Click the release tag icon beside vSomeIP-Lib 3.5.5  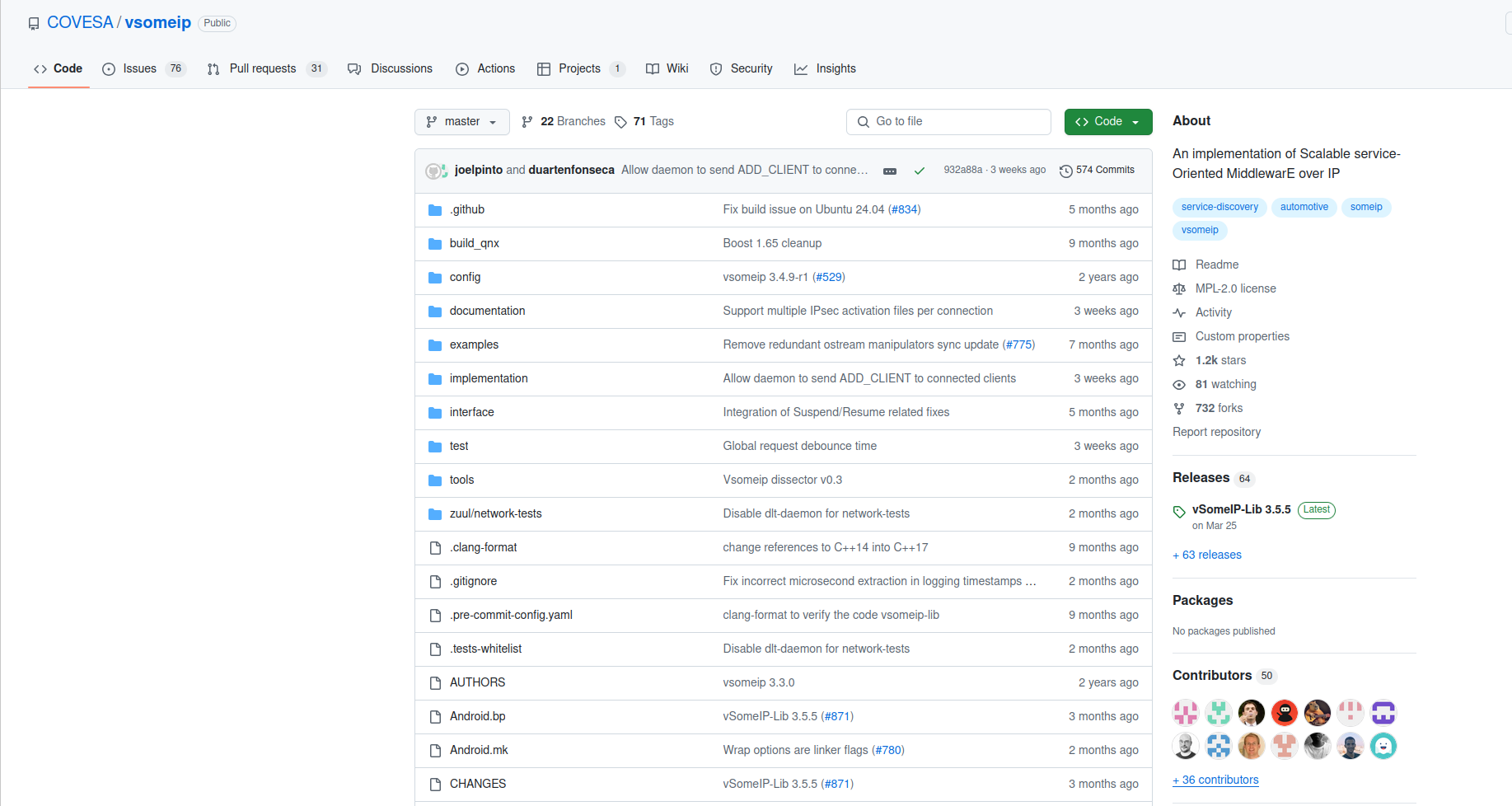[x=1179, y=511]
